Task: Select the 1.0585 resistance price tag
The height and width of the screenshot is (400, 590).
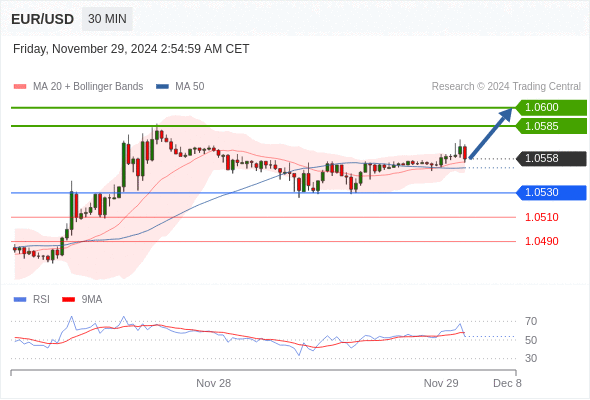Action: click(x=551, y=126)
